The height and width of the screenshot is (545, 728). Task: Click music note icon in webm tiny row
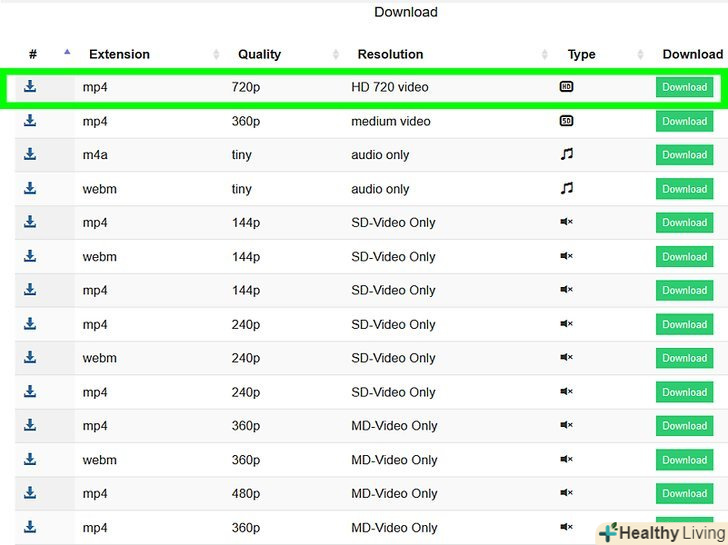pos(566,188)
